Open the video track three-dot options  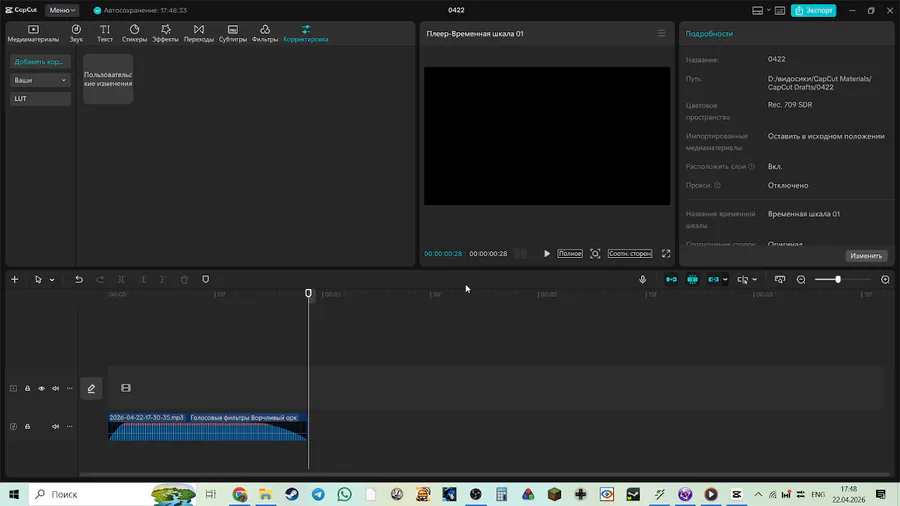click(69, 388)
